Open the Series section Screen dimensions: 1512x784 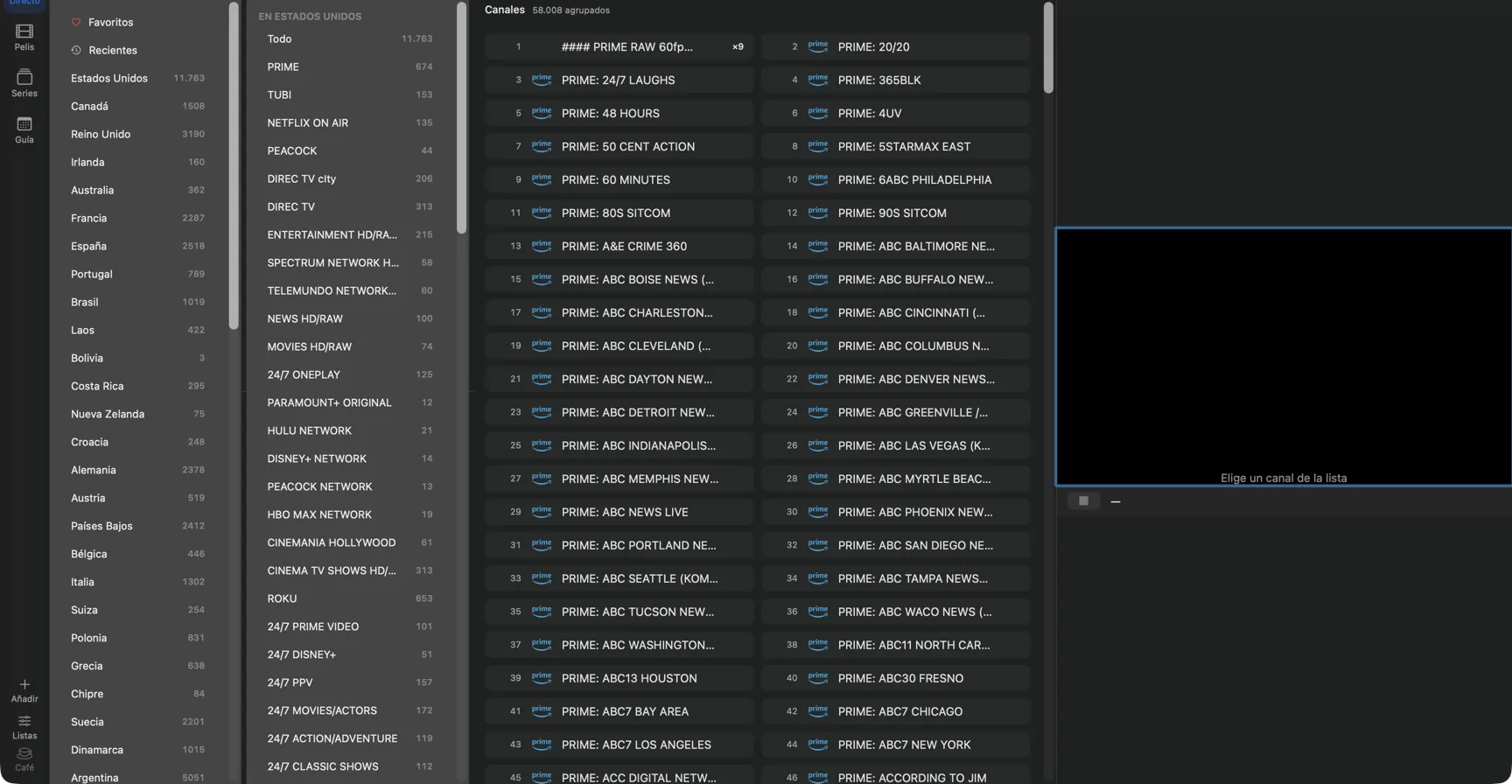pos(24,82)
